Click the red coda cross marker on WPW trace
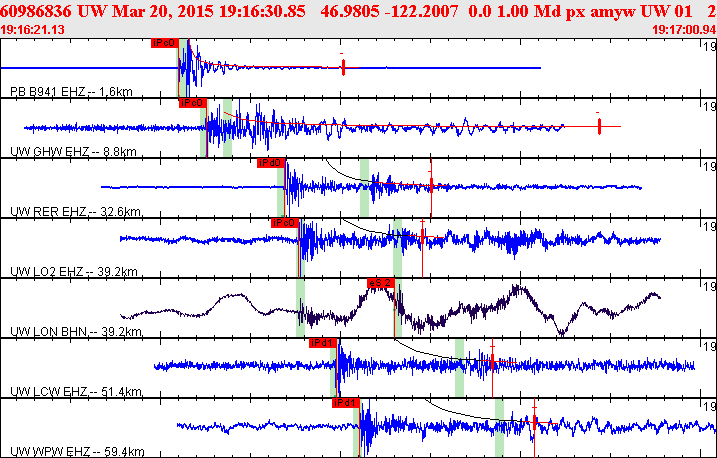This screenshot has width=717, height=458. point(534,421)
